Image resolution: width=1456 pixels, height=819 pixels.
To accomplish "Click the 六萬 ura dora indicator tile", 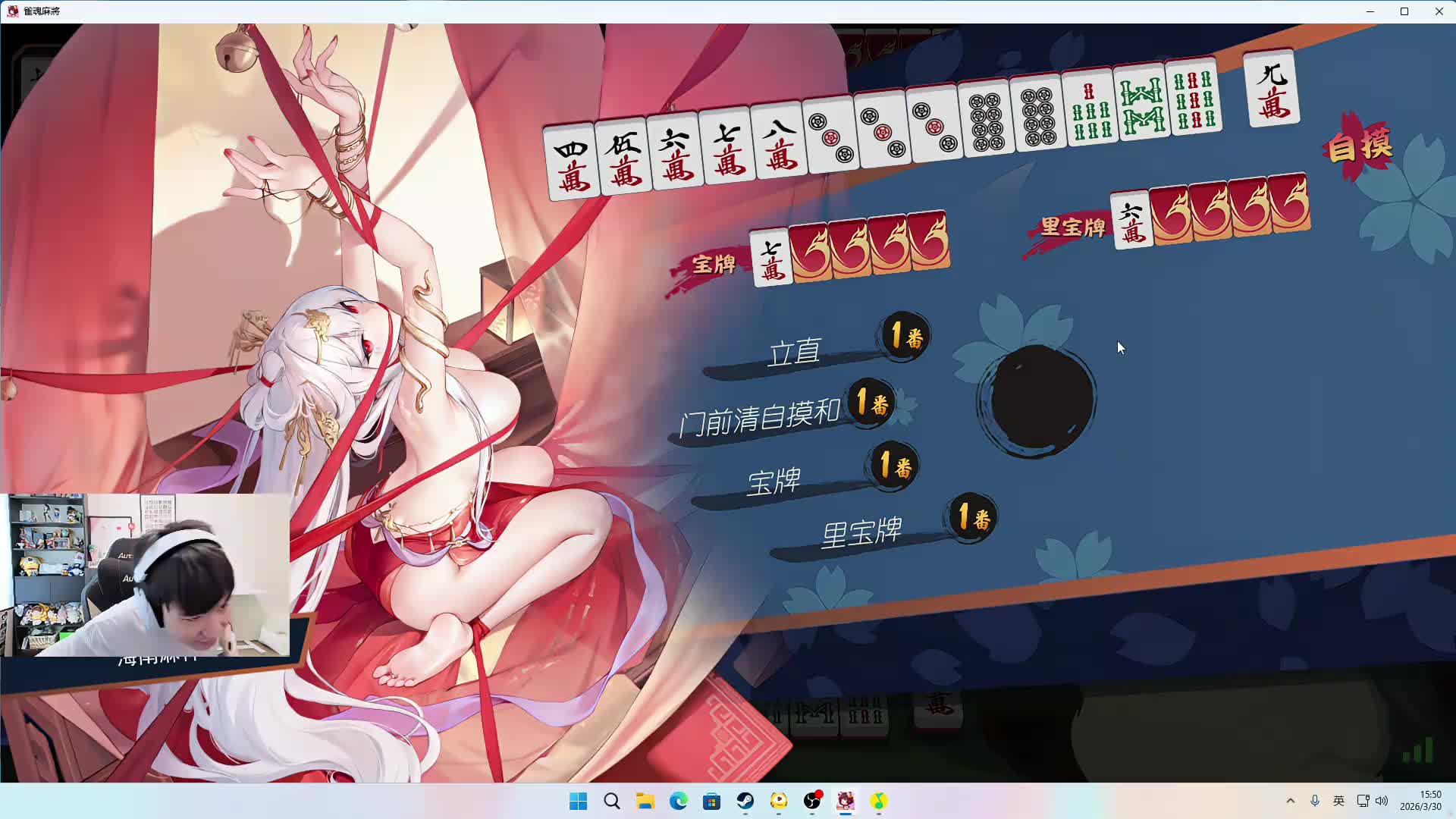I will 1131,220.
